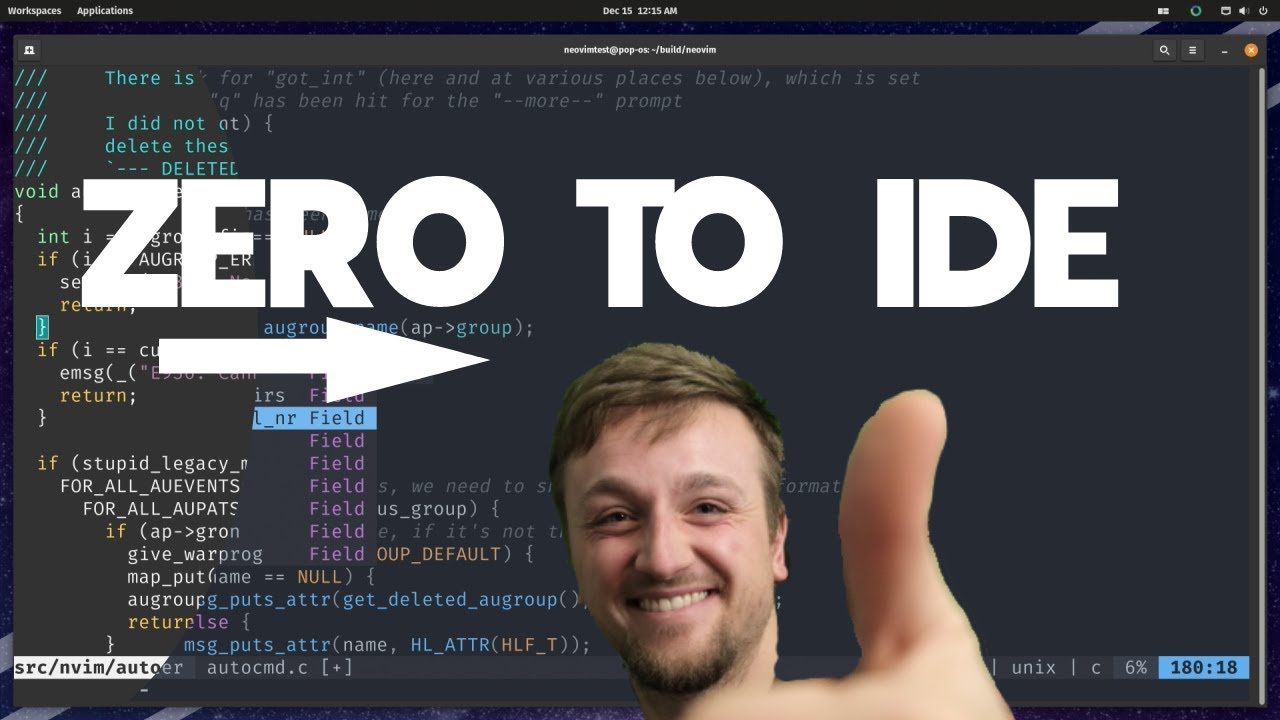Open the power menu icon
Screen dimensions: 1280x720
[1263, 11]
